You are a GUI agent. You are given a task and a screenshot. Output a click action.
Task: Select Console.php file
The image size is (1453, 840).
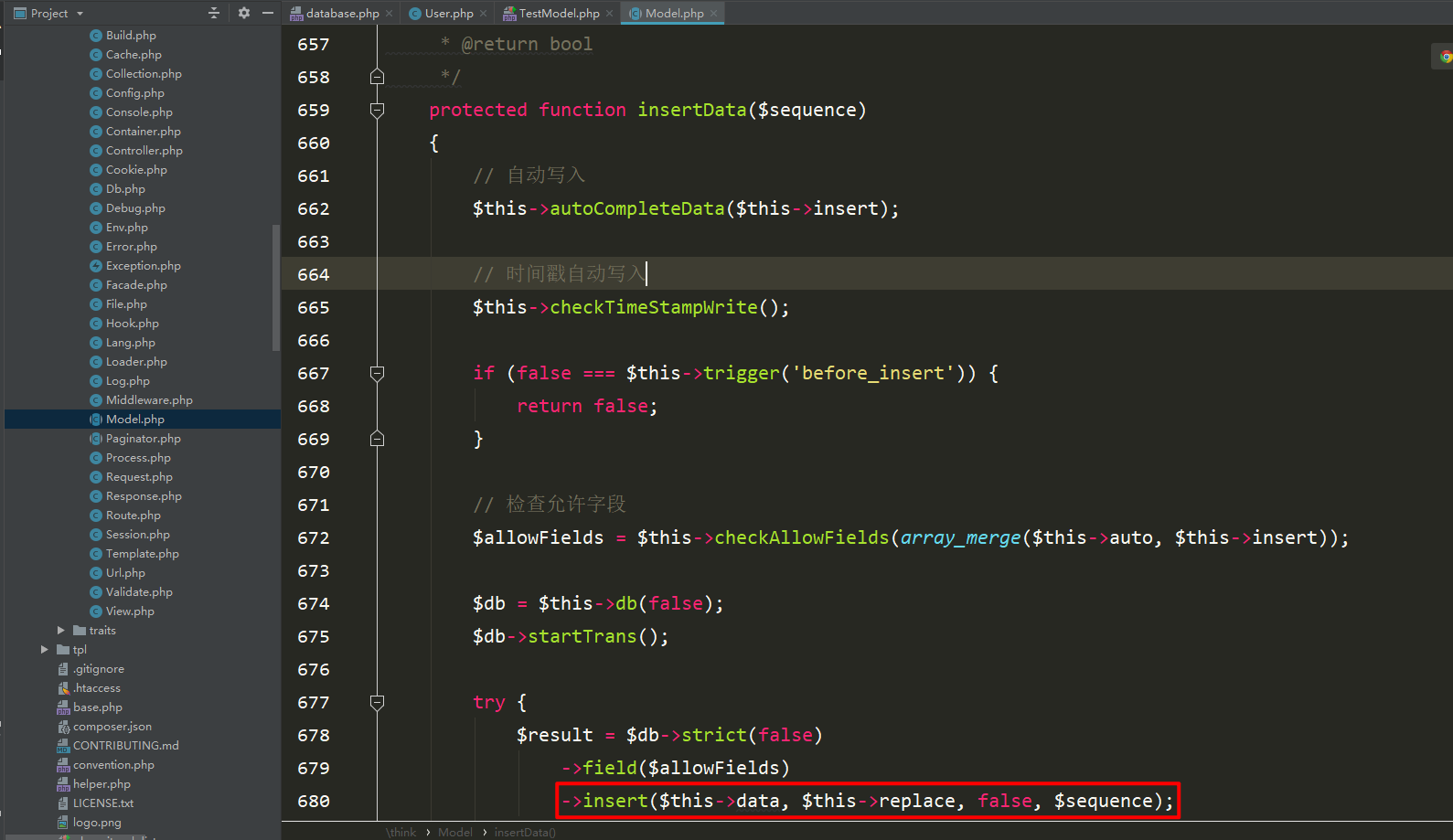(x=139, y=112)
